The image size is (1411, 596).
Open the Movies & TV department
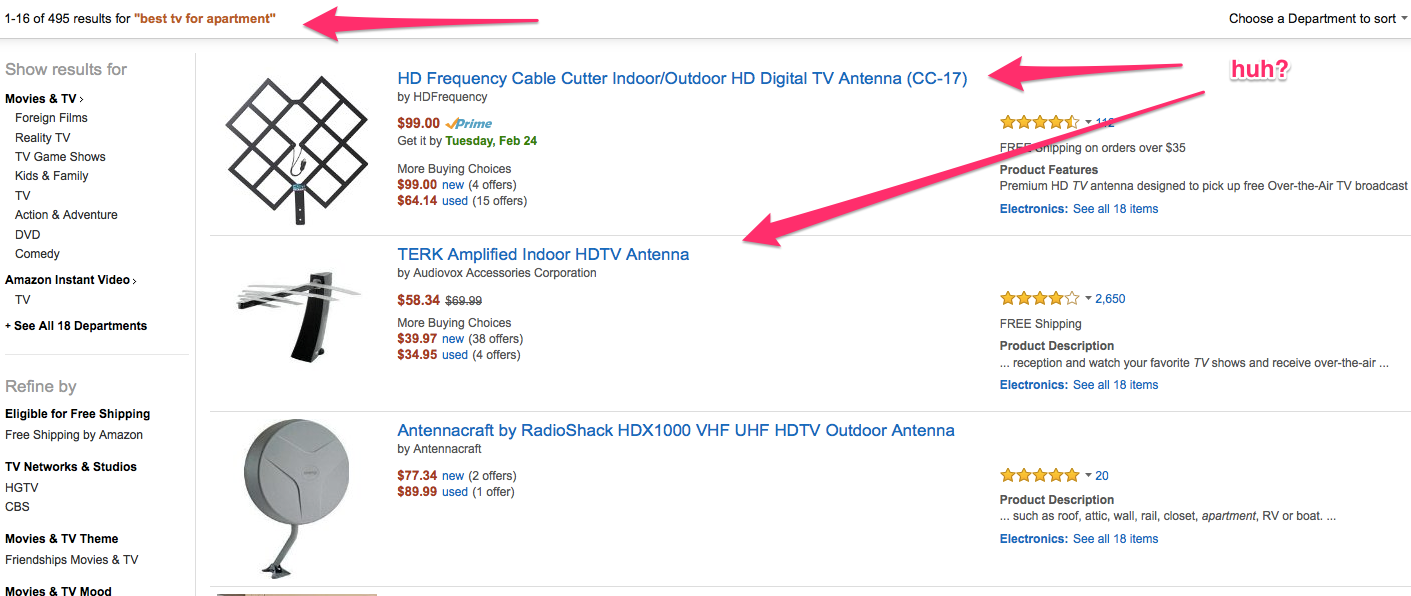click(44, 99)
